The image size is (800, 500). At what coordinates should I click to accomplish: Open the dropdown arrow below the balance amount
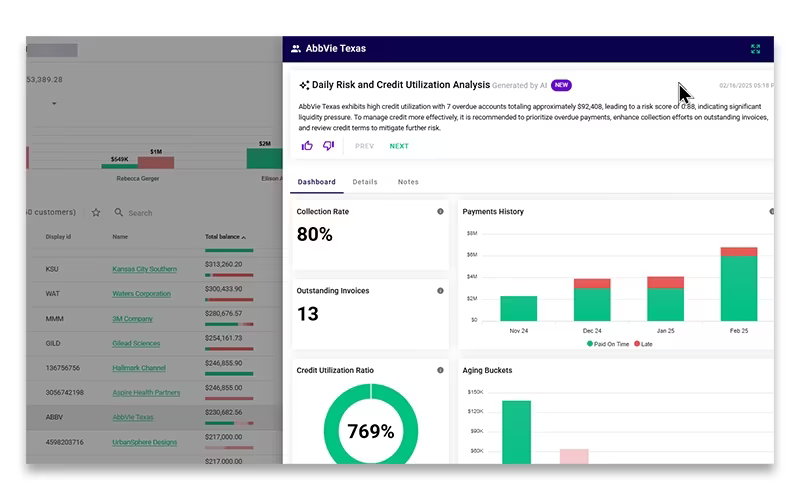click(54, 104)
